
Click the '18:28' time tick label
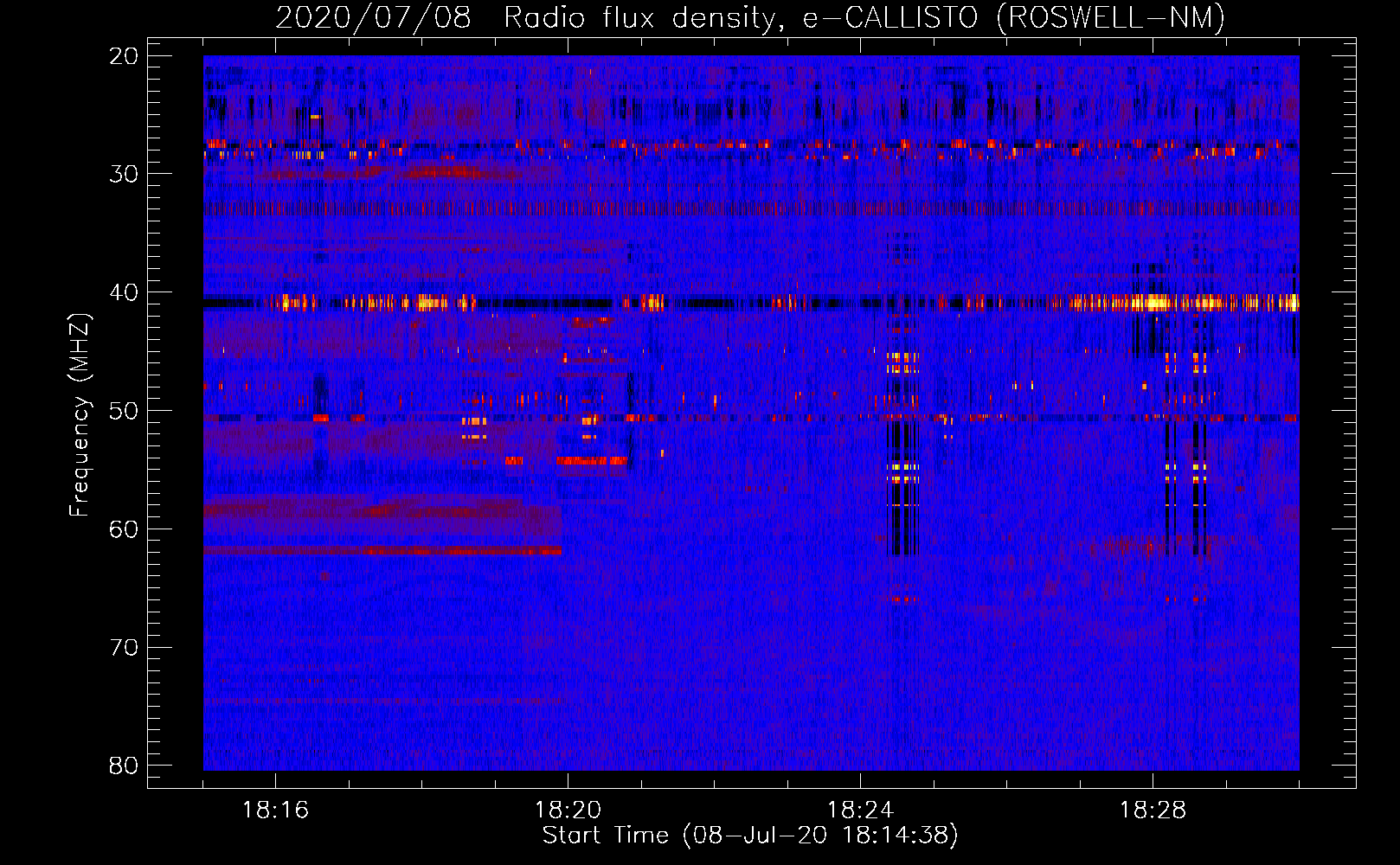click(1153, 811)
